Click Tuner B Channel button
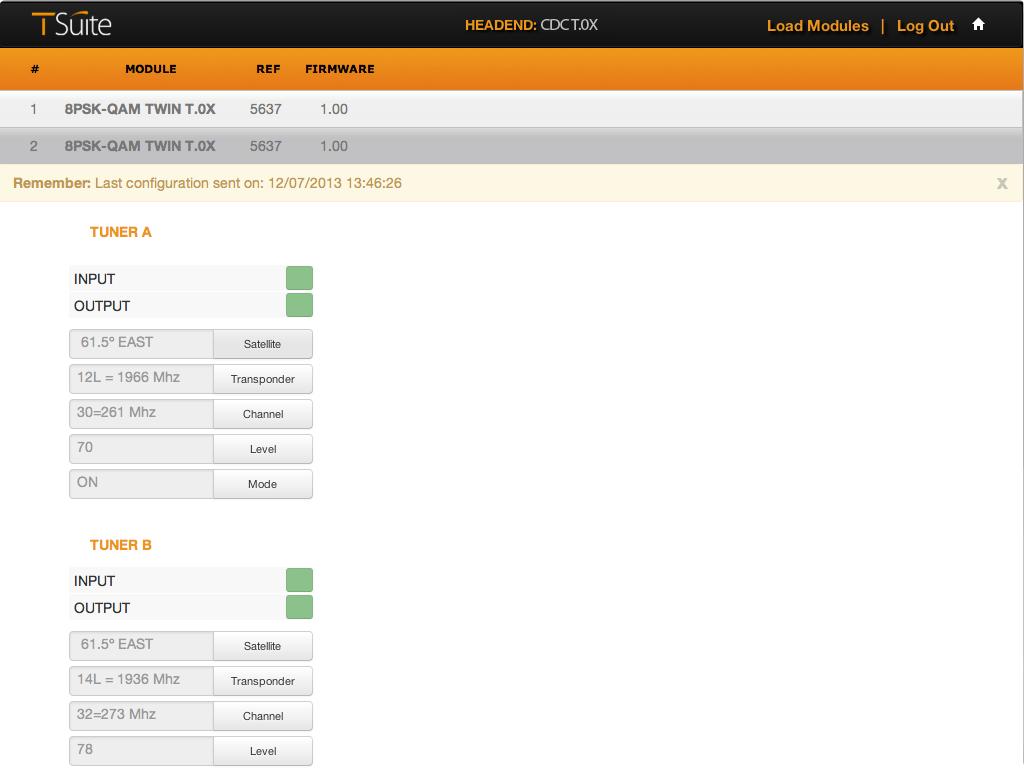The image size is (1024, 768). (x=263, y=716)
